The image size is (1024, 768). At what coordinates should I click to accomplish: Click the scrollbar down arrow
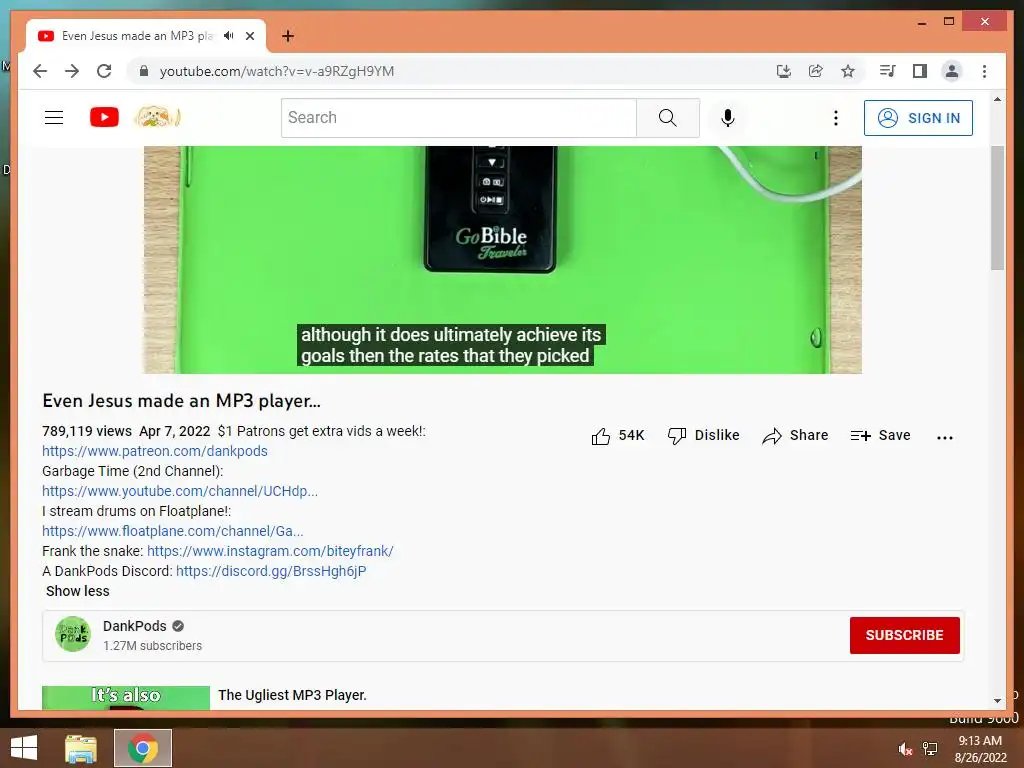(x=997, y=701)
